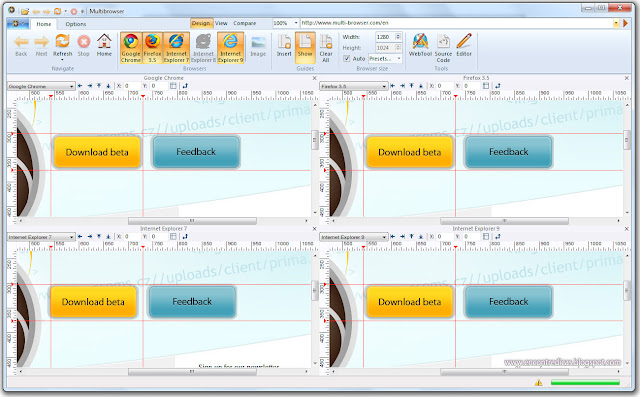
Task: Click Feedback button in Chrome pane
Action: (x=196, y=152)
